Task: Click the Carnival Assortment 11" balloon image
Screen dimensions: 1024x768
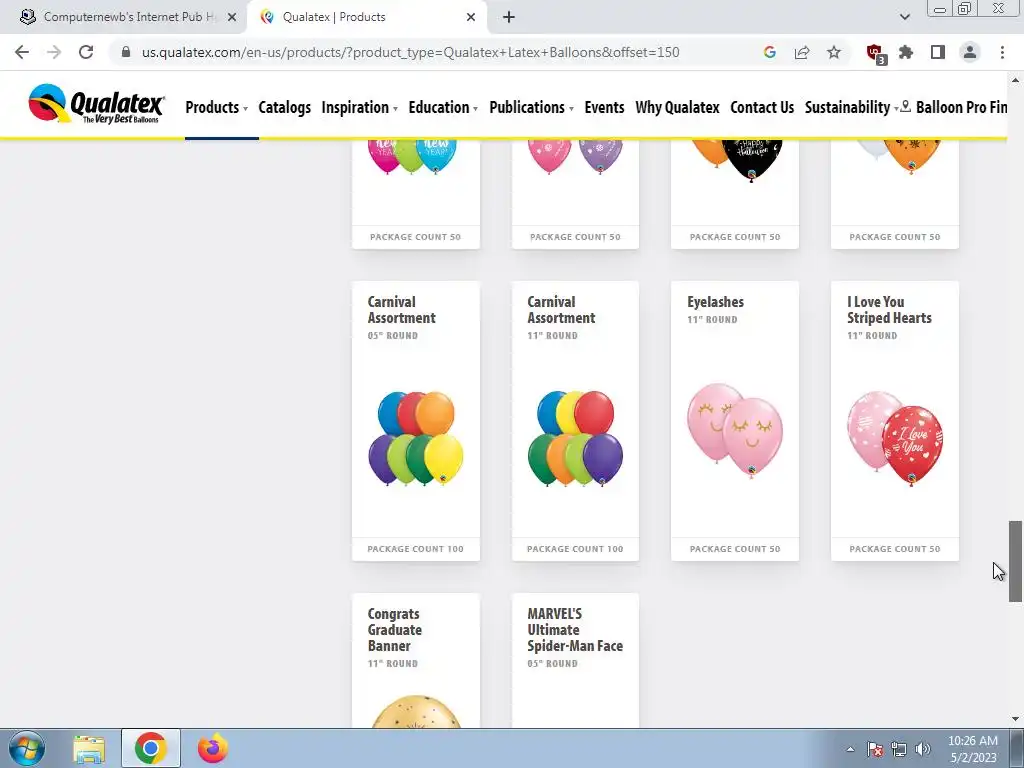Action: coord(575,438)
